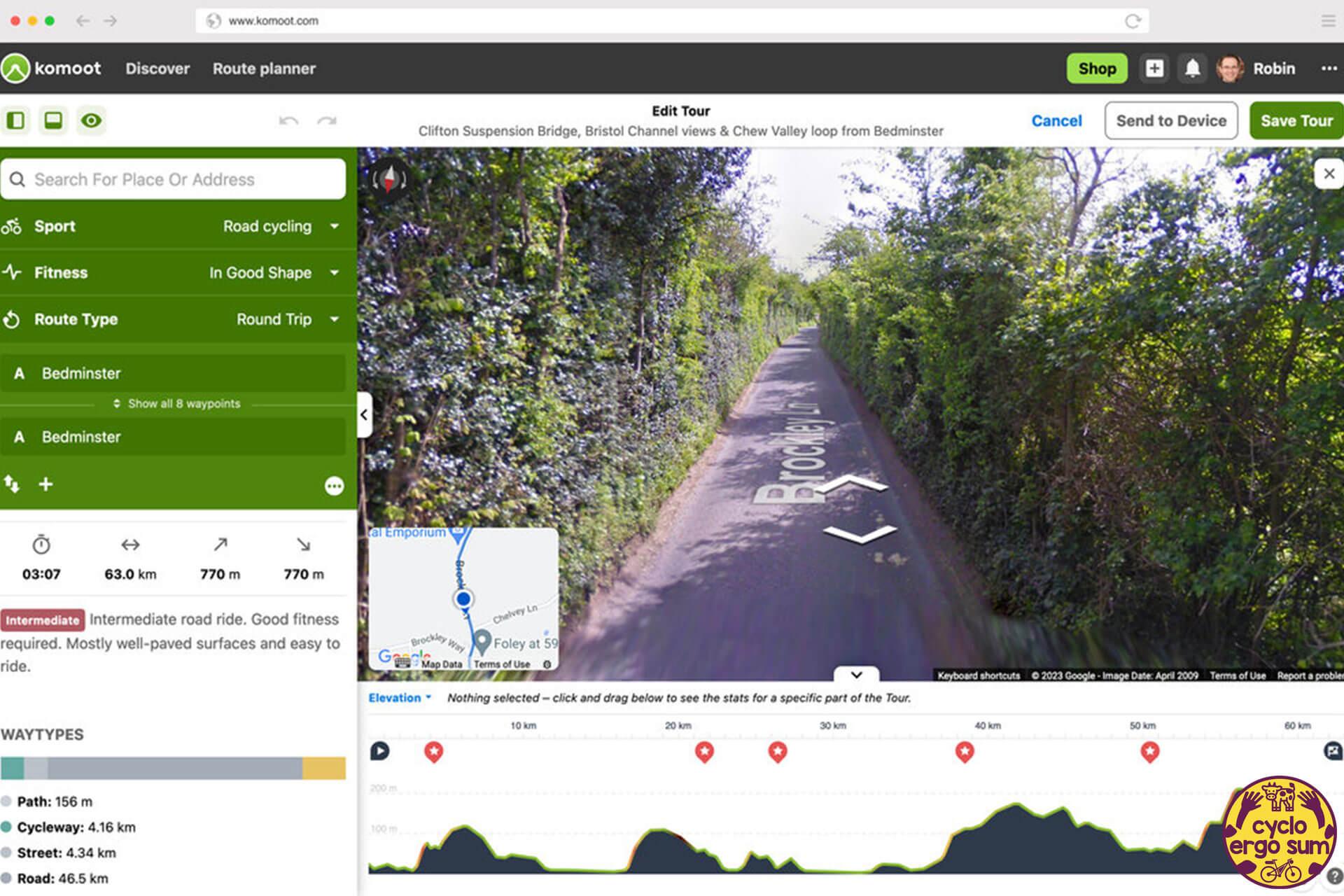Collapse the sidebar with the arrow handle
1344x896 pixels.
pos(364,414)
